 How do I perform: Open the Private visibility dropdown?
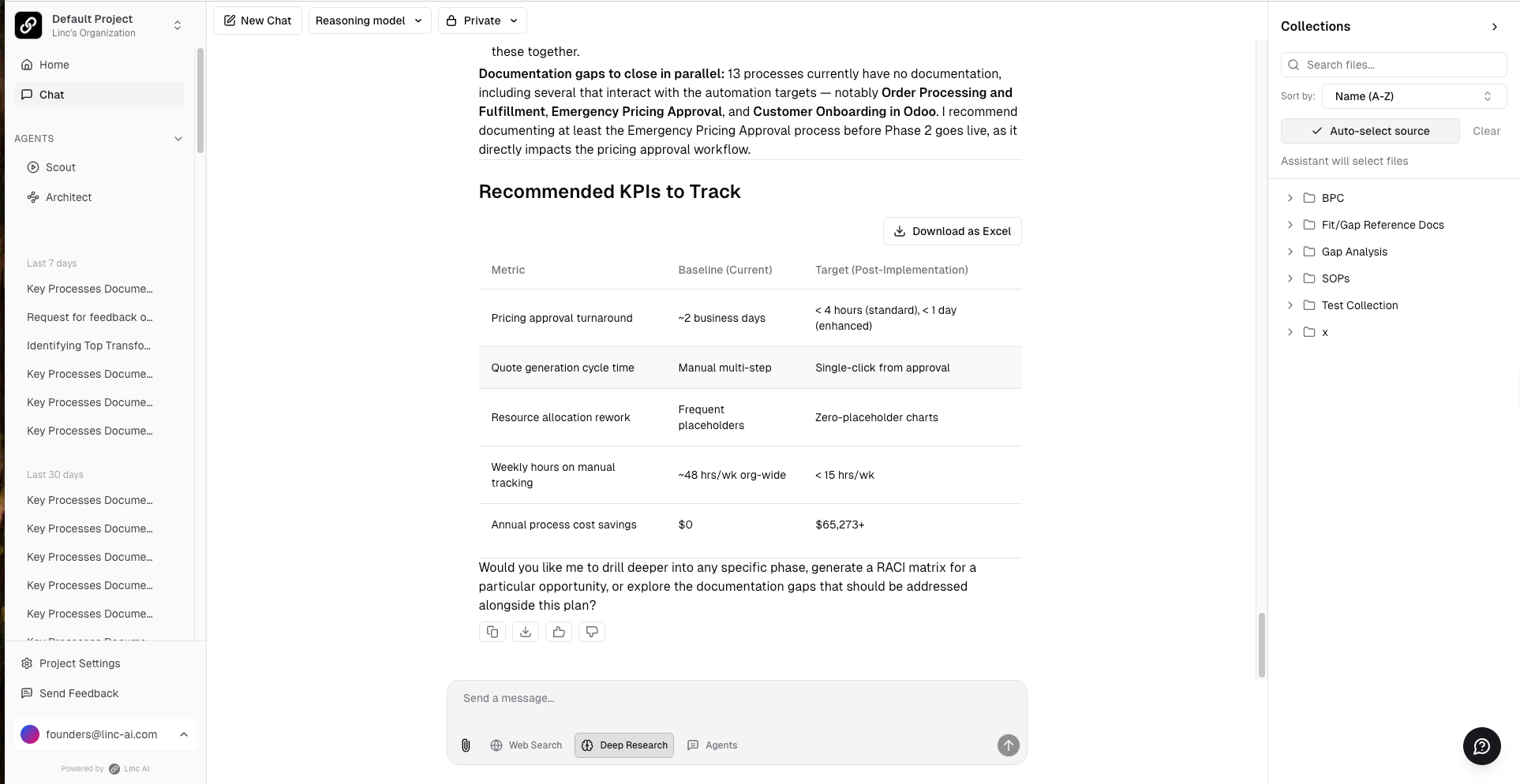coord(482,21)
